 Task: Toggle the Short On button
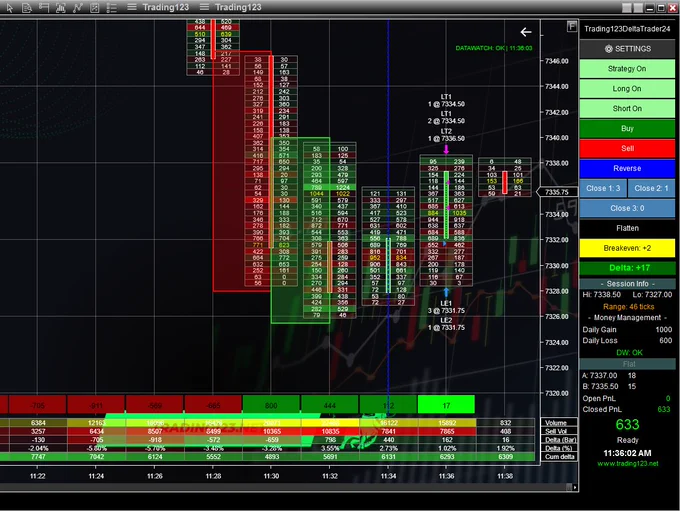click(627, 108)
